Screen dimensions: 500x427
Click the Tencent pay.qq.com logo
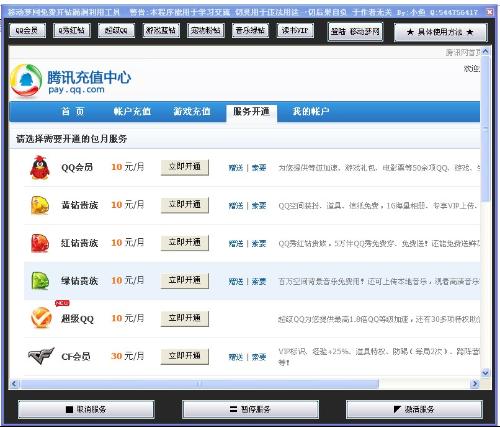[x=71, y=81]
